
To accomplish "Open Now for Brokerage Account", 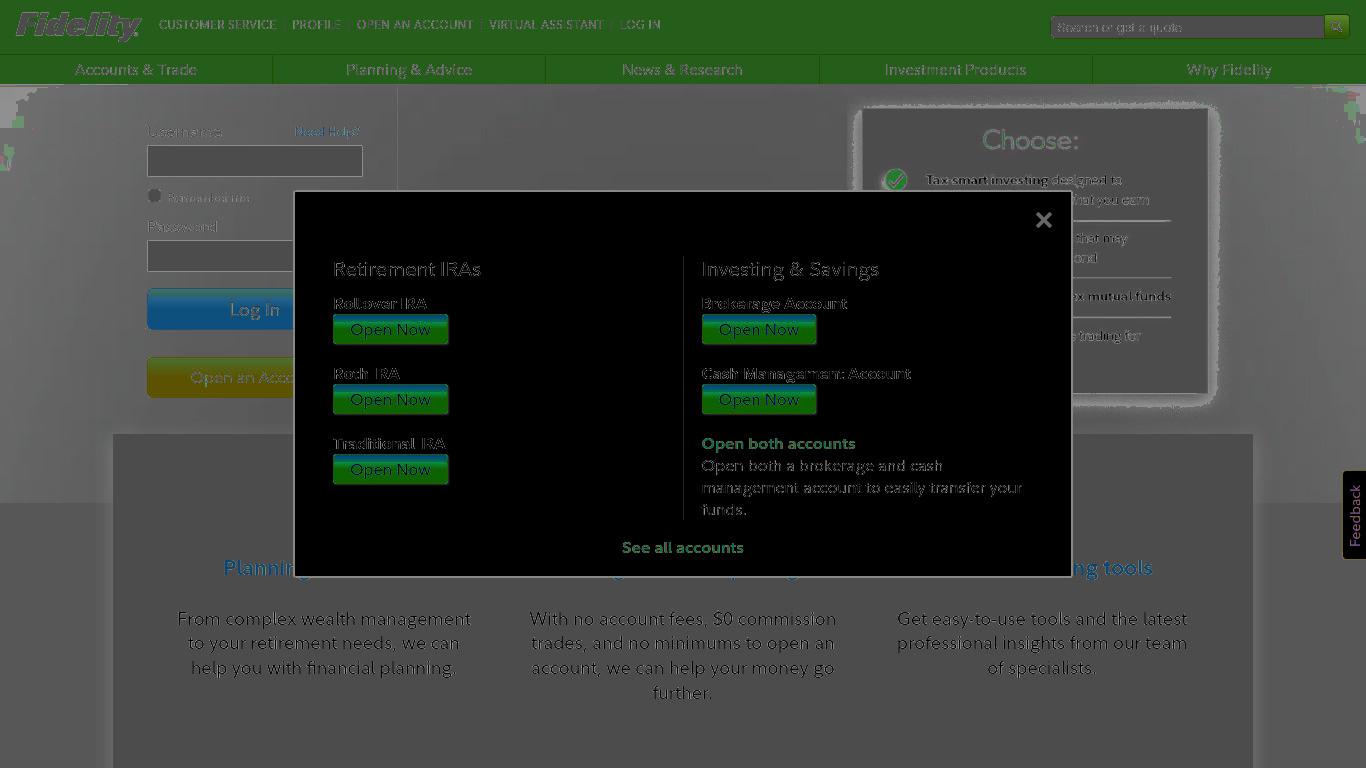I will (759, 330).
